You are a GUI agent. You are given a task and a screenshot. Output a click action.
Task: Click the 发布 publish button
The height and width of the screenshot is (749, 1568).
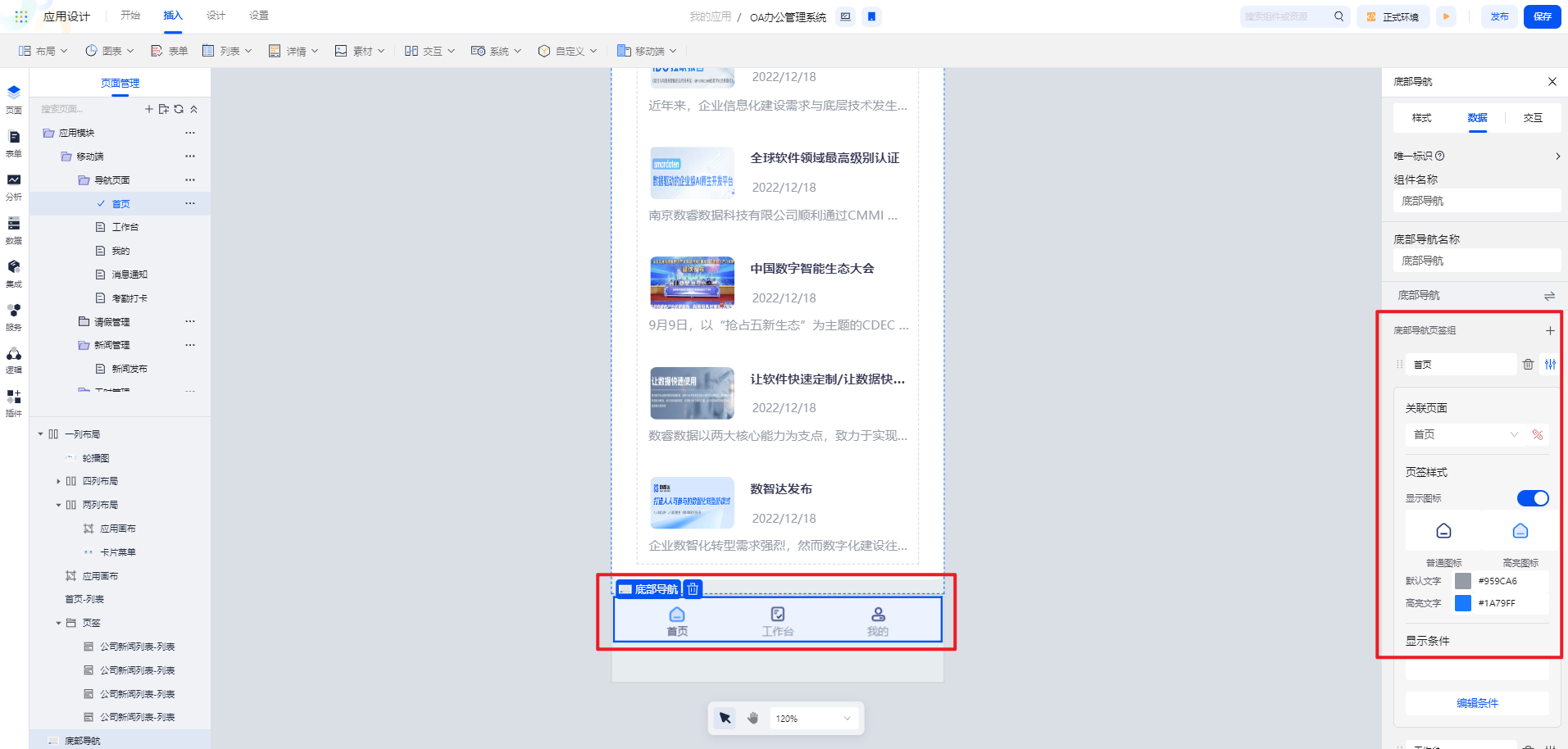point(1499,16)
